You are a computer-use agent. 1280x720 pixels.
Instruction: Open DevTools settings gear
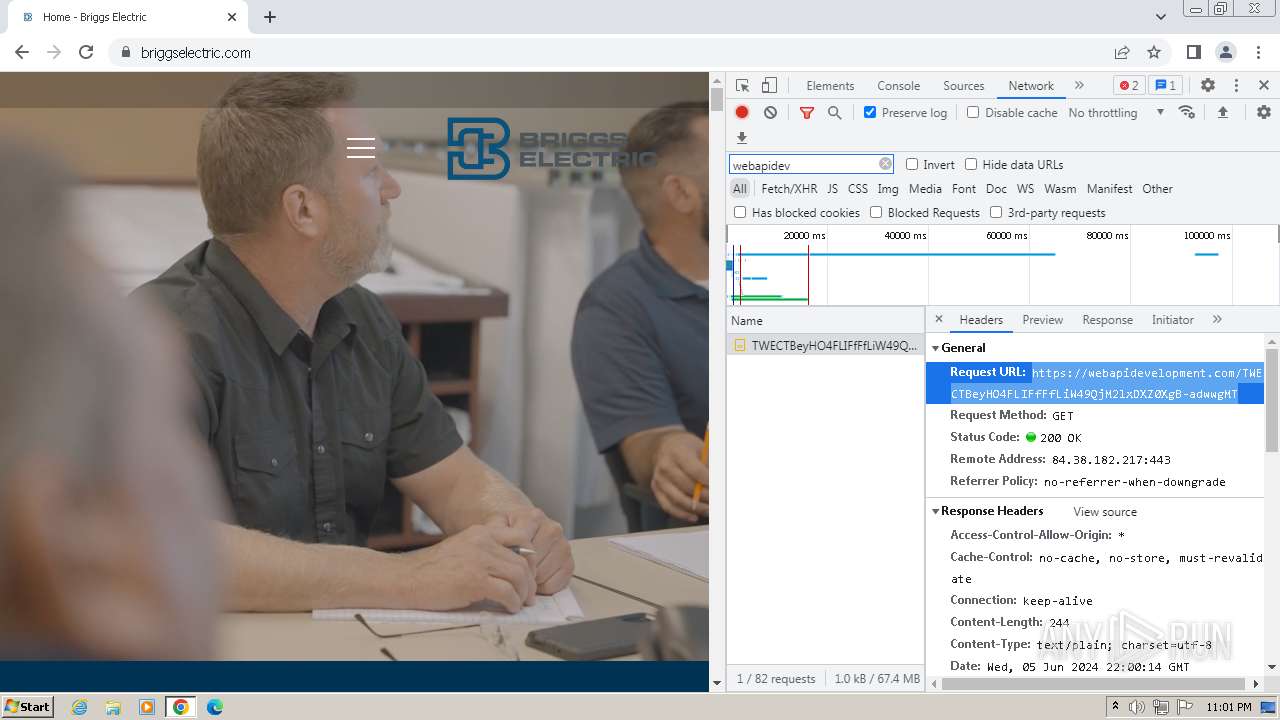1208,86
